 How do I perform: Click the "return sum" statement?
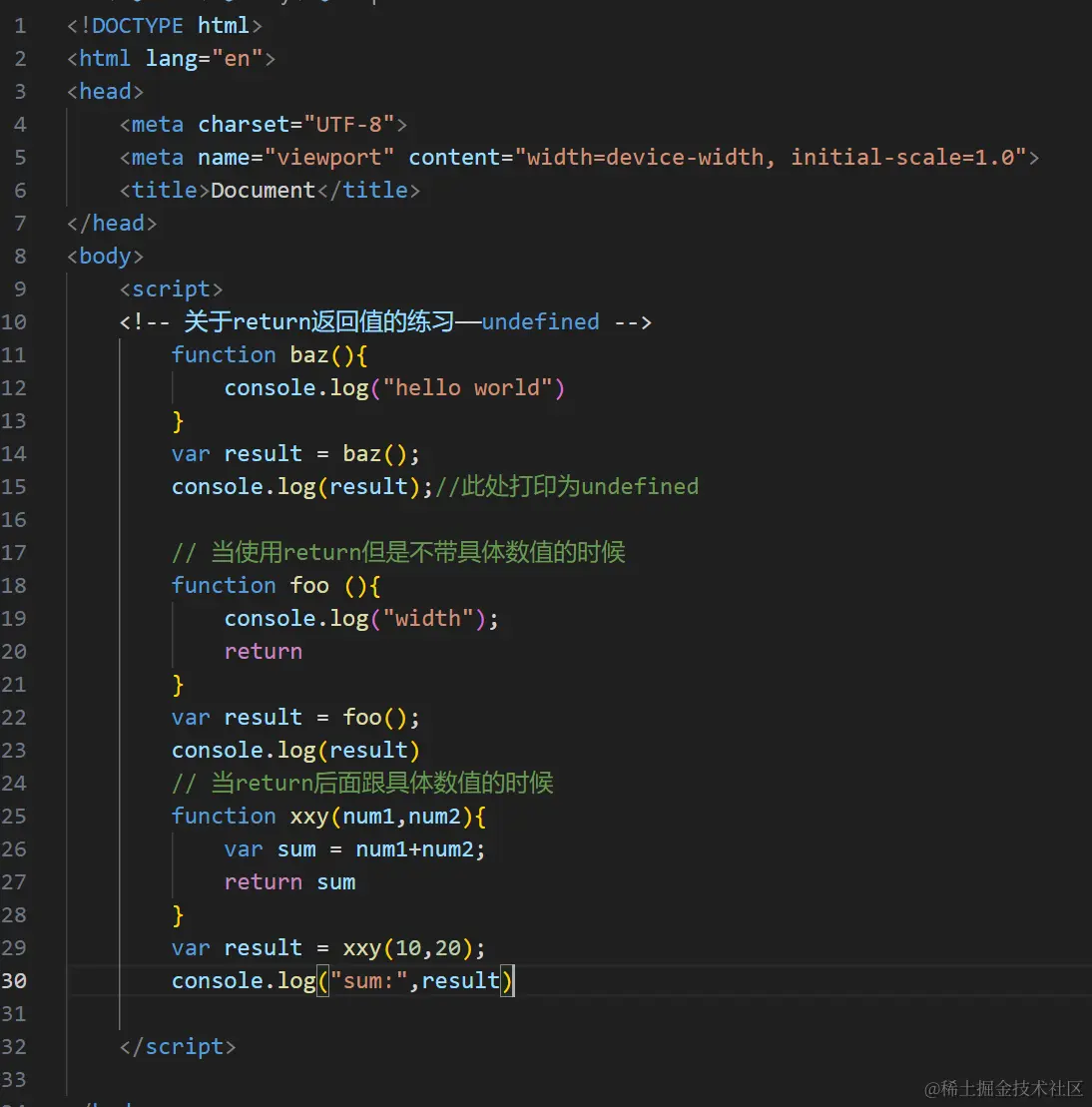pyautogui.click(x=289, y=882)
